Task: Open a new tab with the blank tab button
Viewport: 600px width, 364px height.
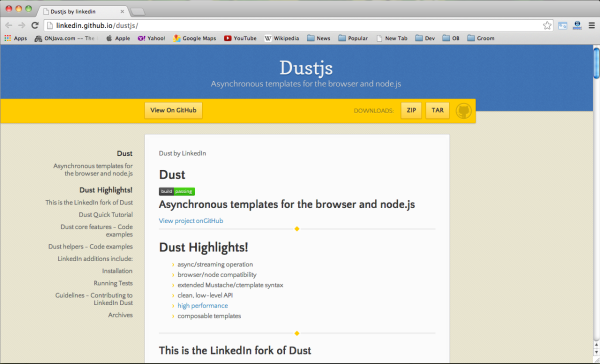Action: (138, 12)
